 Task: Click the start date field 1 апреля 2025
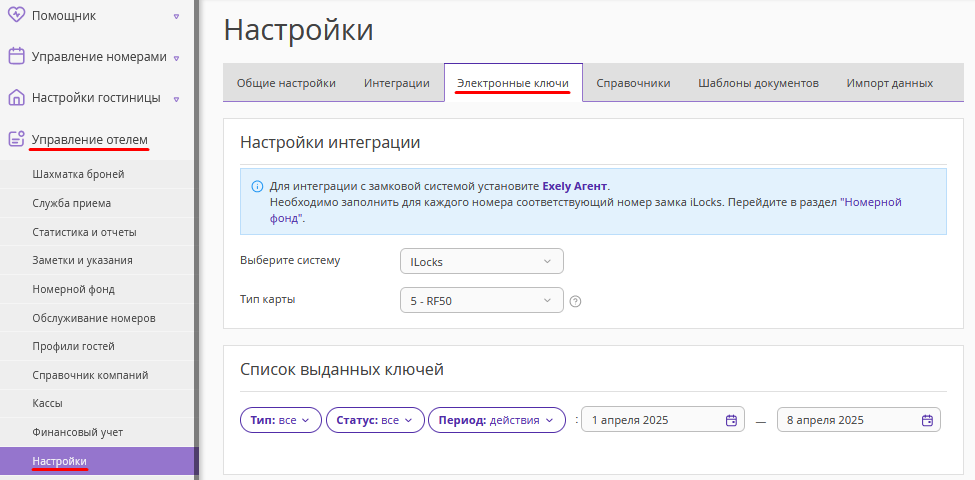663,420
